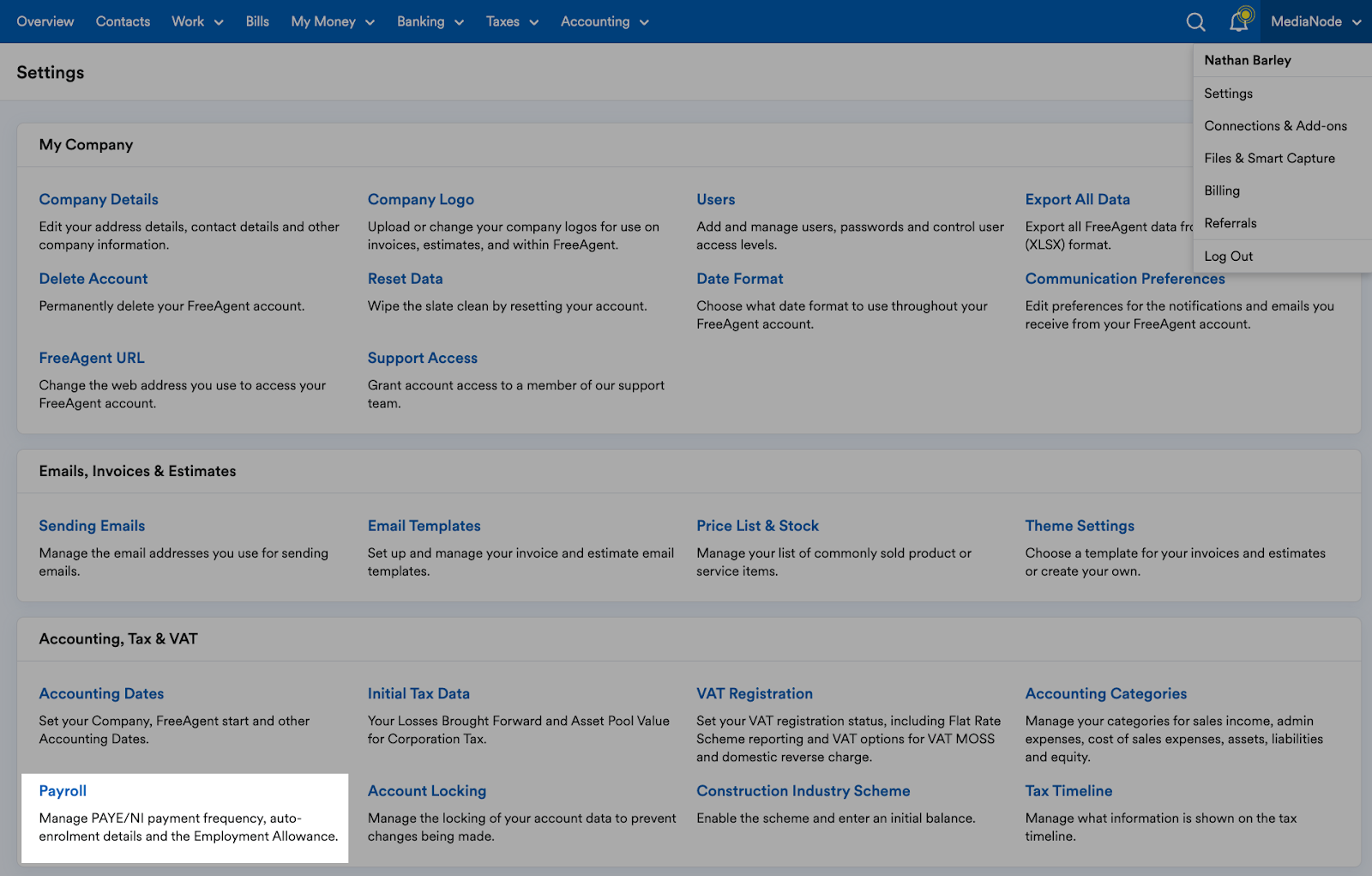The image size is (1372, 876).
Task: Expand the Banking dropdown menu
Action: click(x=430, y=21)
